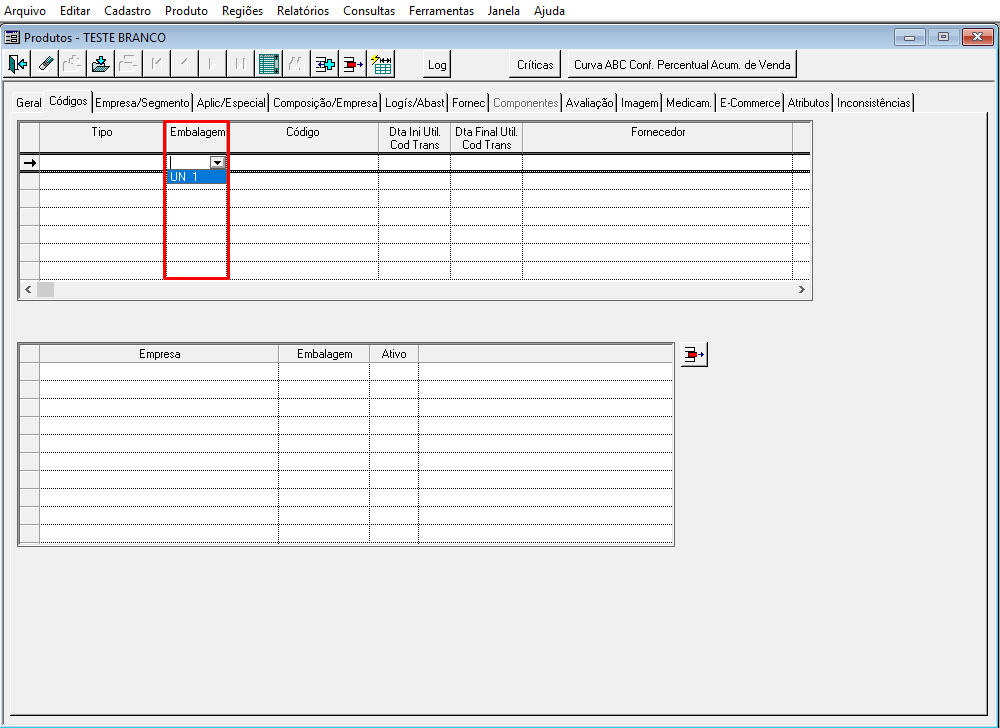Click the disabled Componentes tab
Image resolution: width=1000 pixels, height=728 pixels.
(526, 103)
